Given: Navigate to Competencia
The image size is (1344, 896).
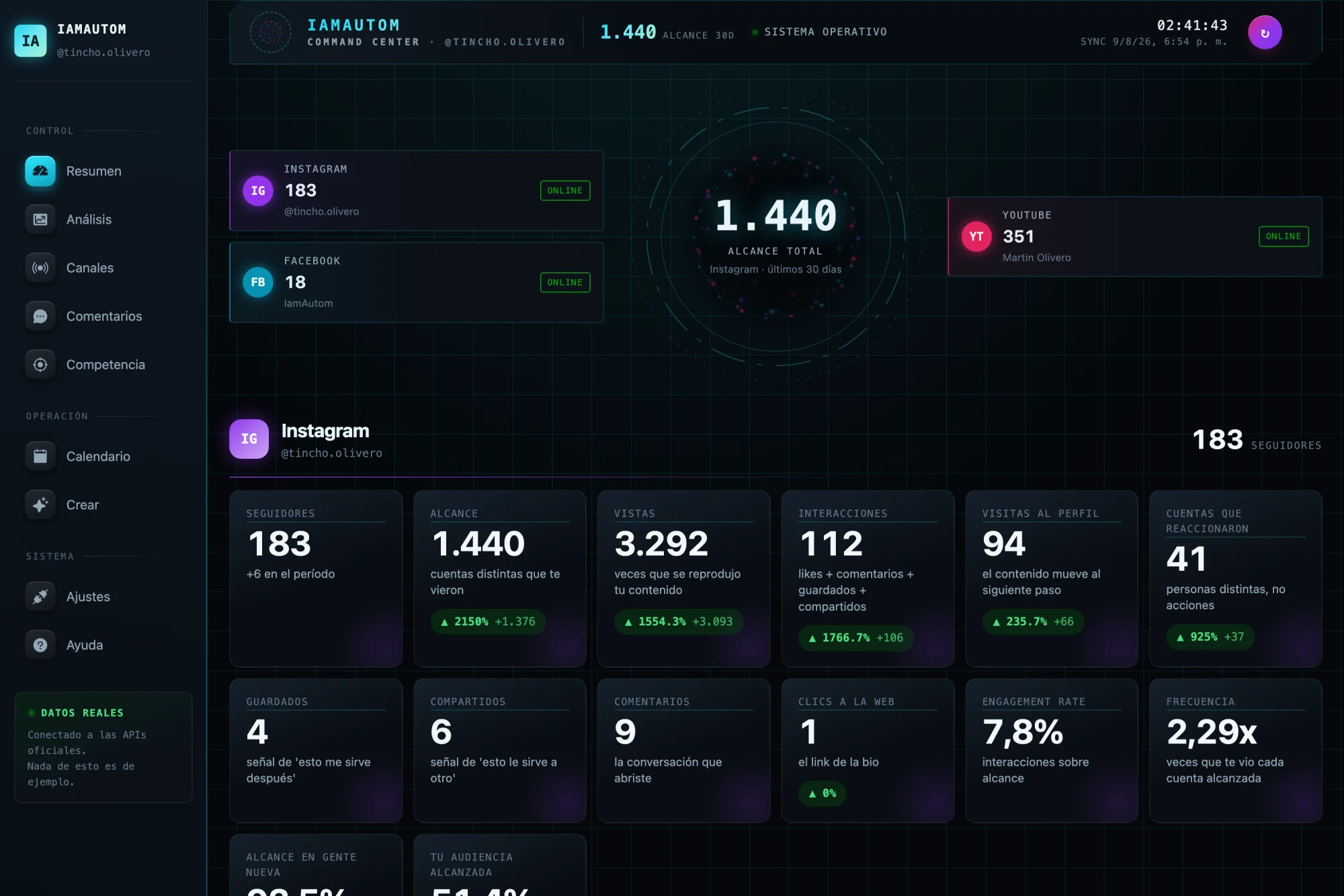Looking at the screenshot, I should [x=106, y=365].
